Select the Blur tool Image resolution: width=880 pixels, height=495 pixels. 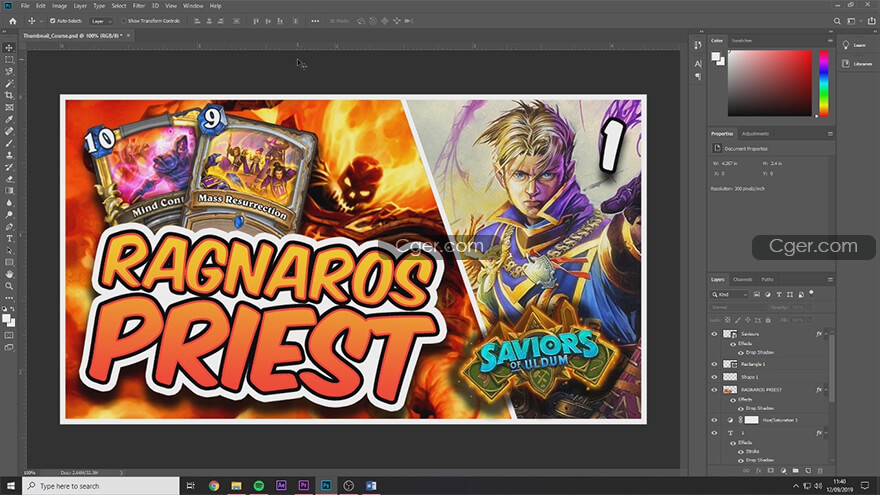(x=9, y=203)
